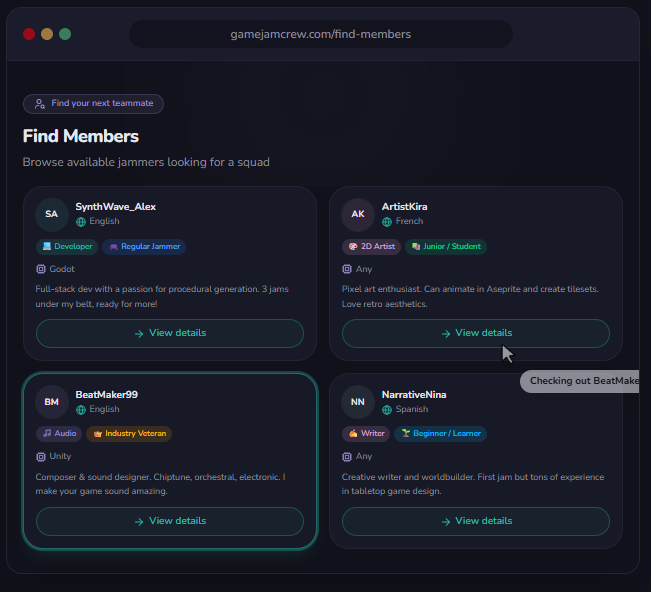View details for SynthWave_Alex
The image size is (651, 592).
(170, 333)
